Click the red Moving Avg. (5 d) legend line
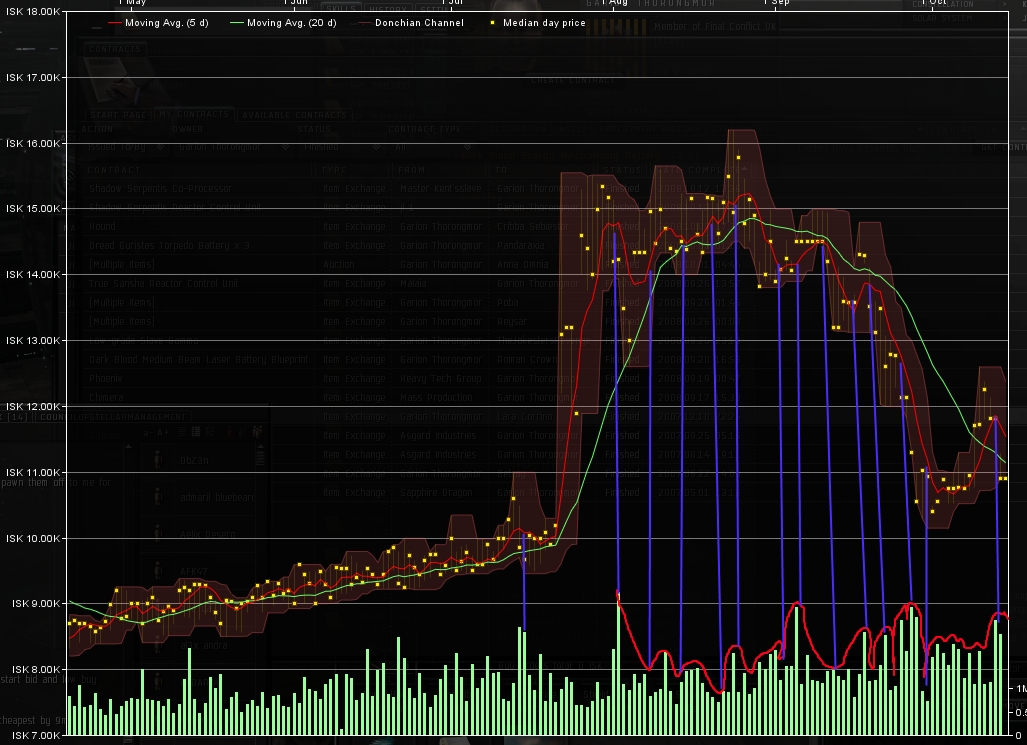The width and height of the screenshot is (1027, 745). (113, 23)
